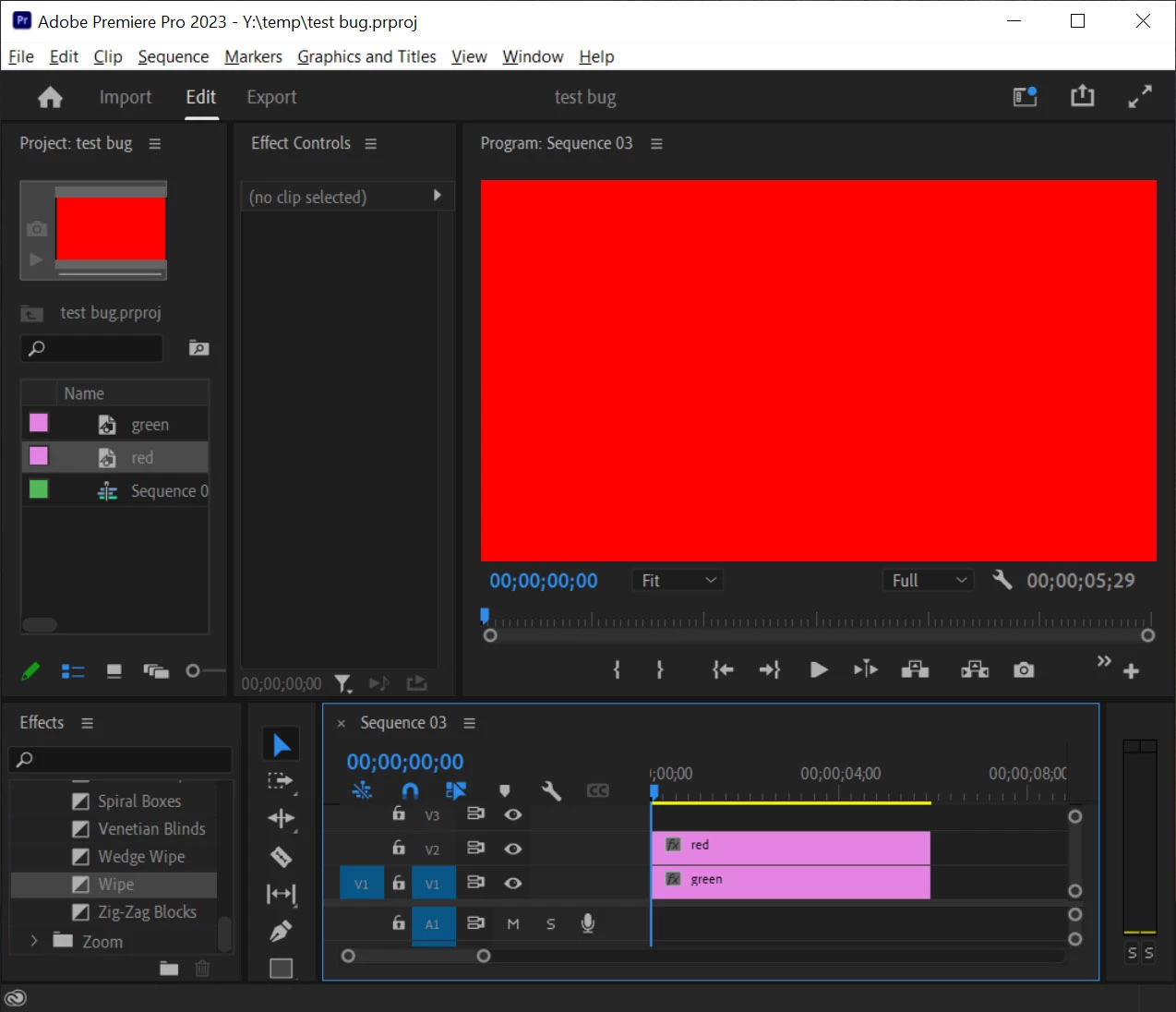Export a frame with the camera icon

tap(1024, 669)
